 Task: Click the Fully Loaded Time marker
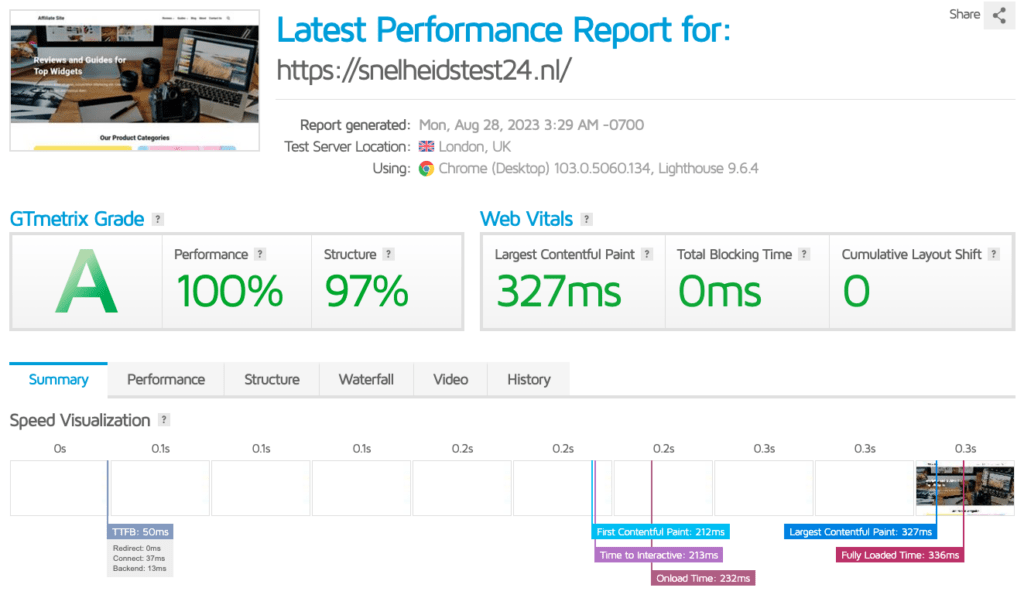(x=900, y=555)
